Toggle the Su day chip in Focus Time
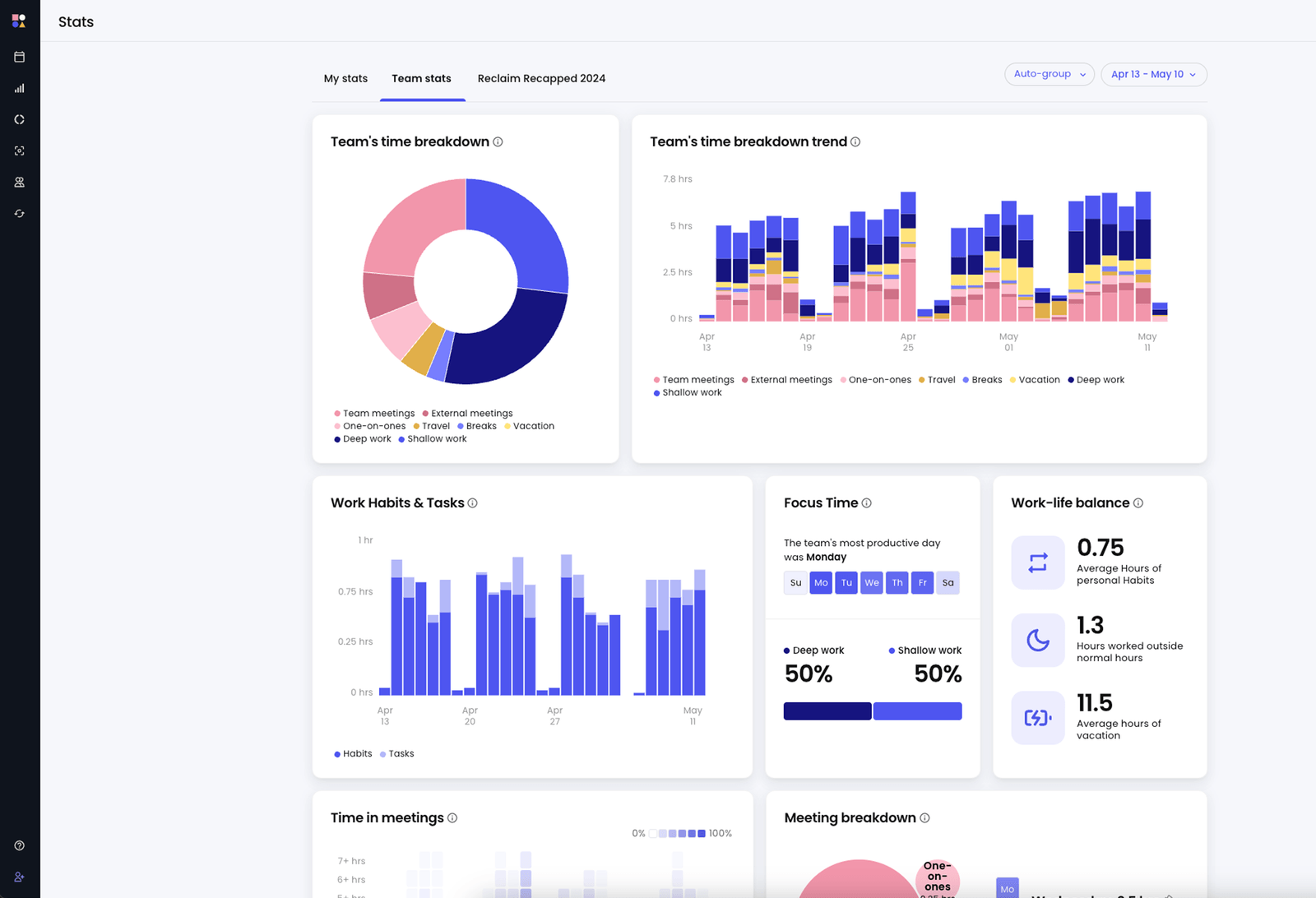 click(795, 583)
